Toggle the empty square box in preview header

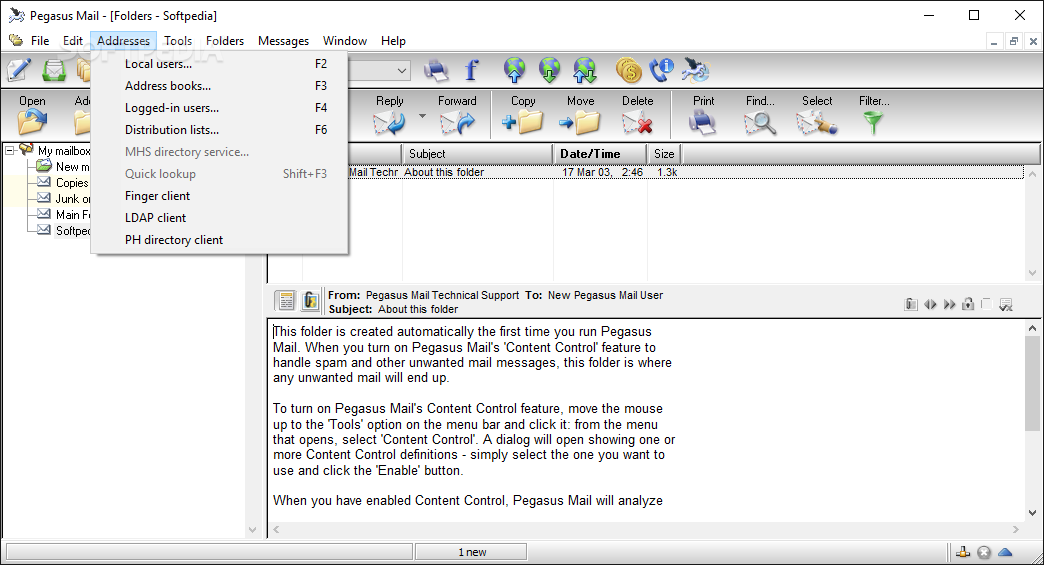tap(987, 303)
